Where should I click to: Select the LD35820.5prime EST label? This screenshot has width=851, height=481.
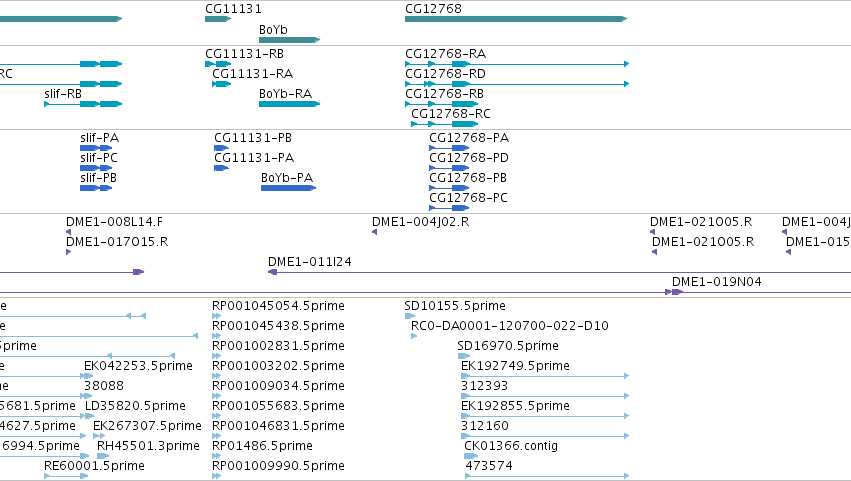(x=135, y=407)
